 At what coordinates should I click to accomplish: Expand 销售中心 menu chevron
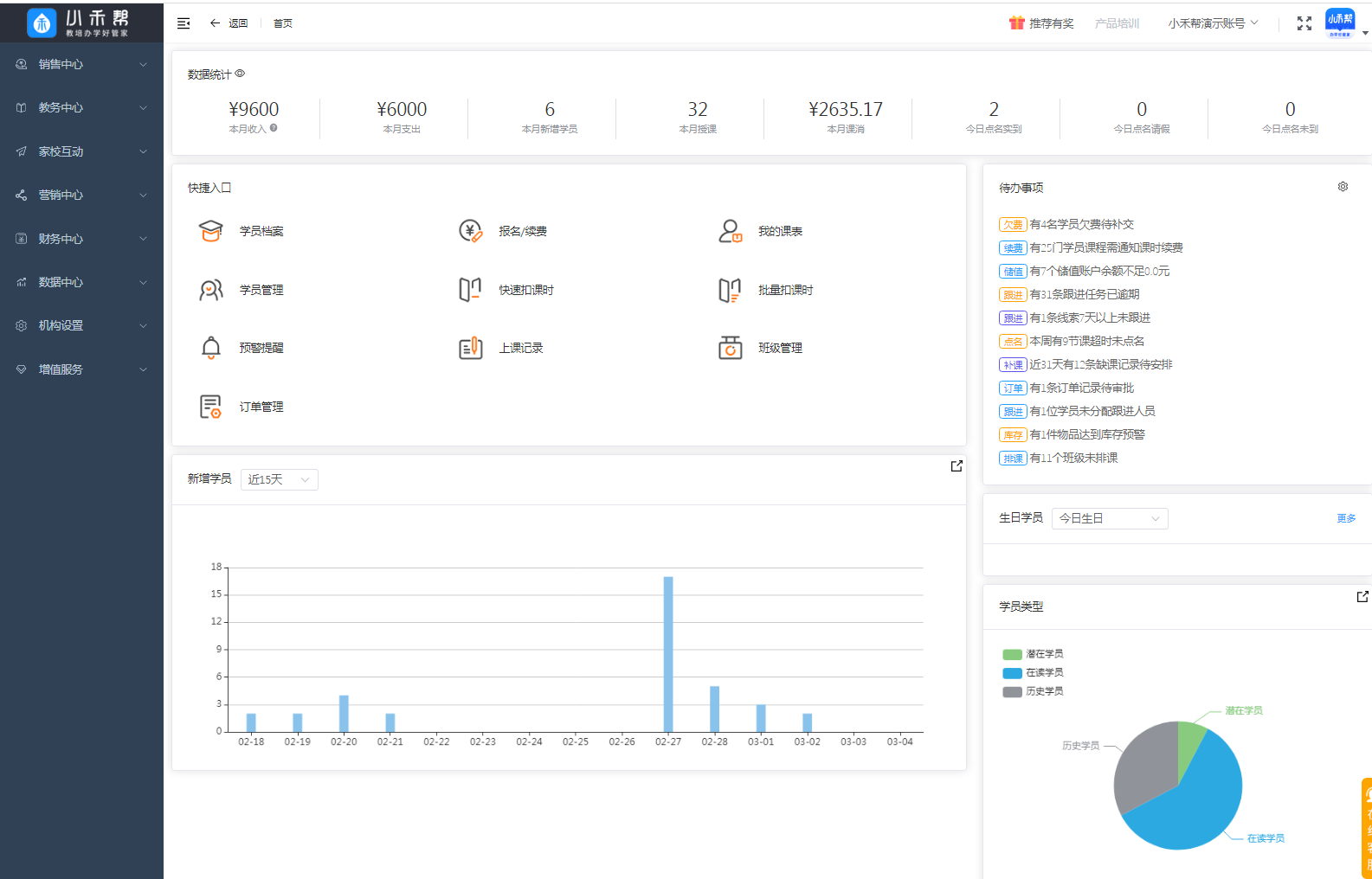(144, 64)
